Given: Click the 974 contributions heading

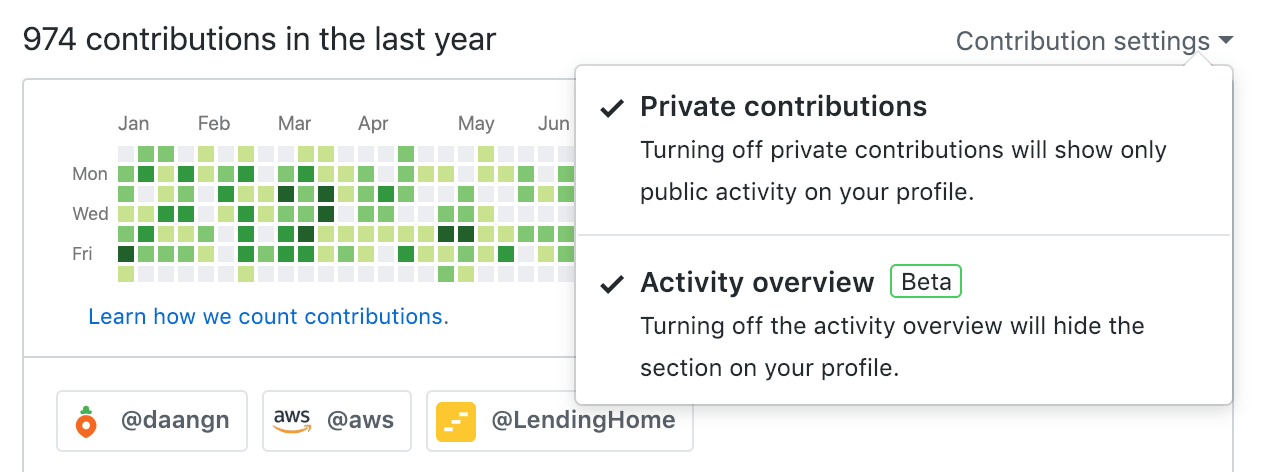Looking at the screenshot, I should [259, 40].
